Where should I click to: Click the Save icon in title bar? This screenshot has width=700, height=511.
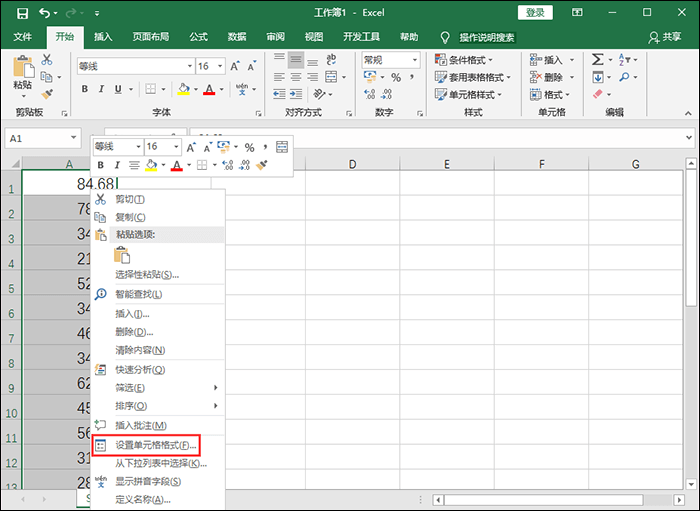coord(22,13)
